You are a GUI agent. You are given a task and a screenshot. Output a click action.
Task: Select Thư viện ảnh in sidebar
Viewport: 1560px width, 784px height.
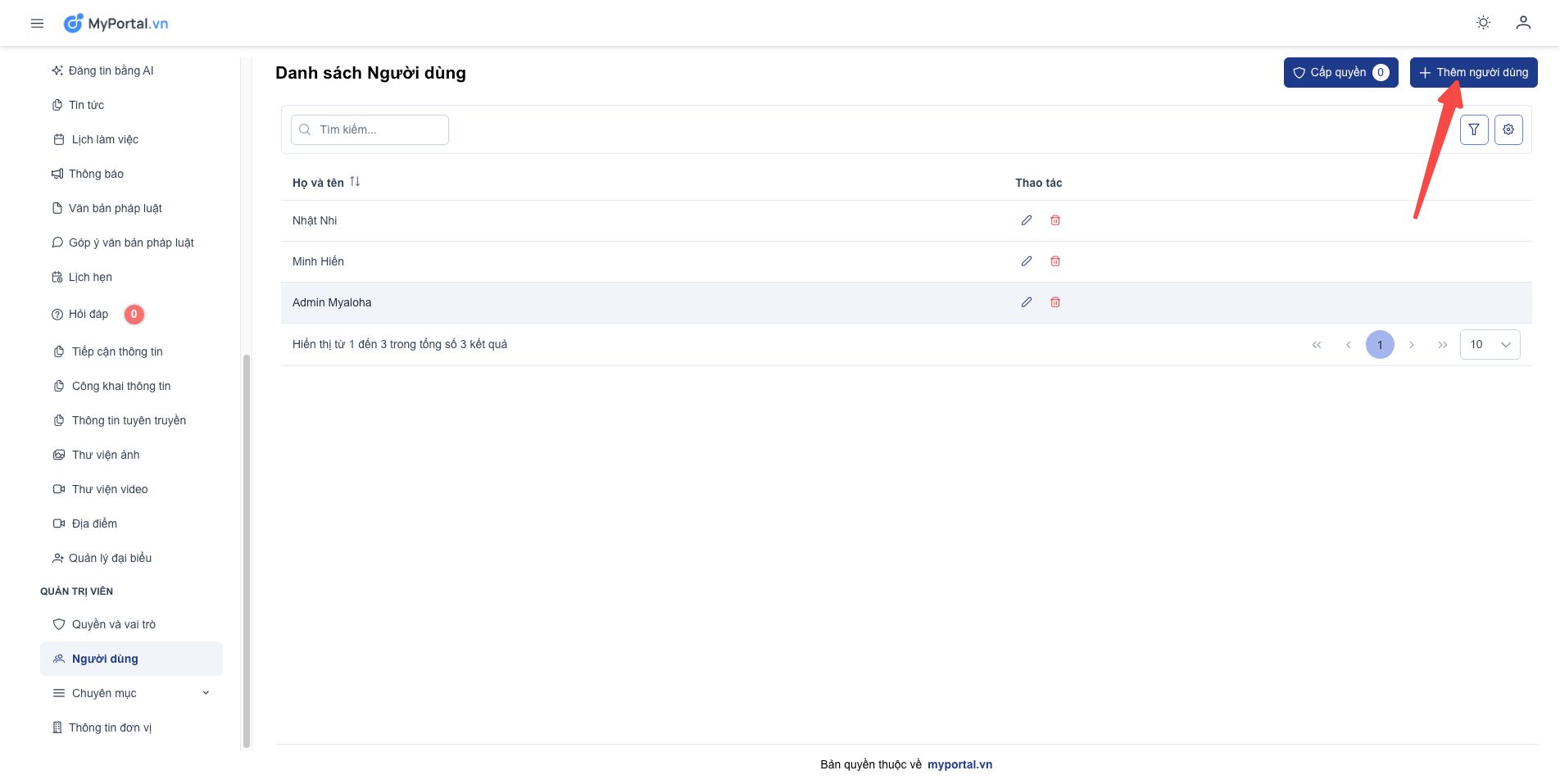[x=105, y=455]
